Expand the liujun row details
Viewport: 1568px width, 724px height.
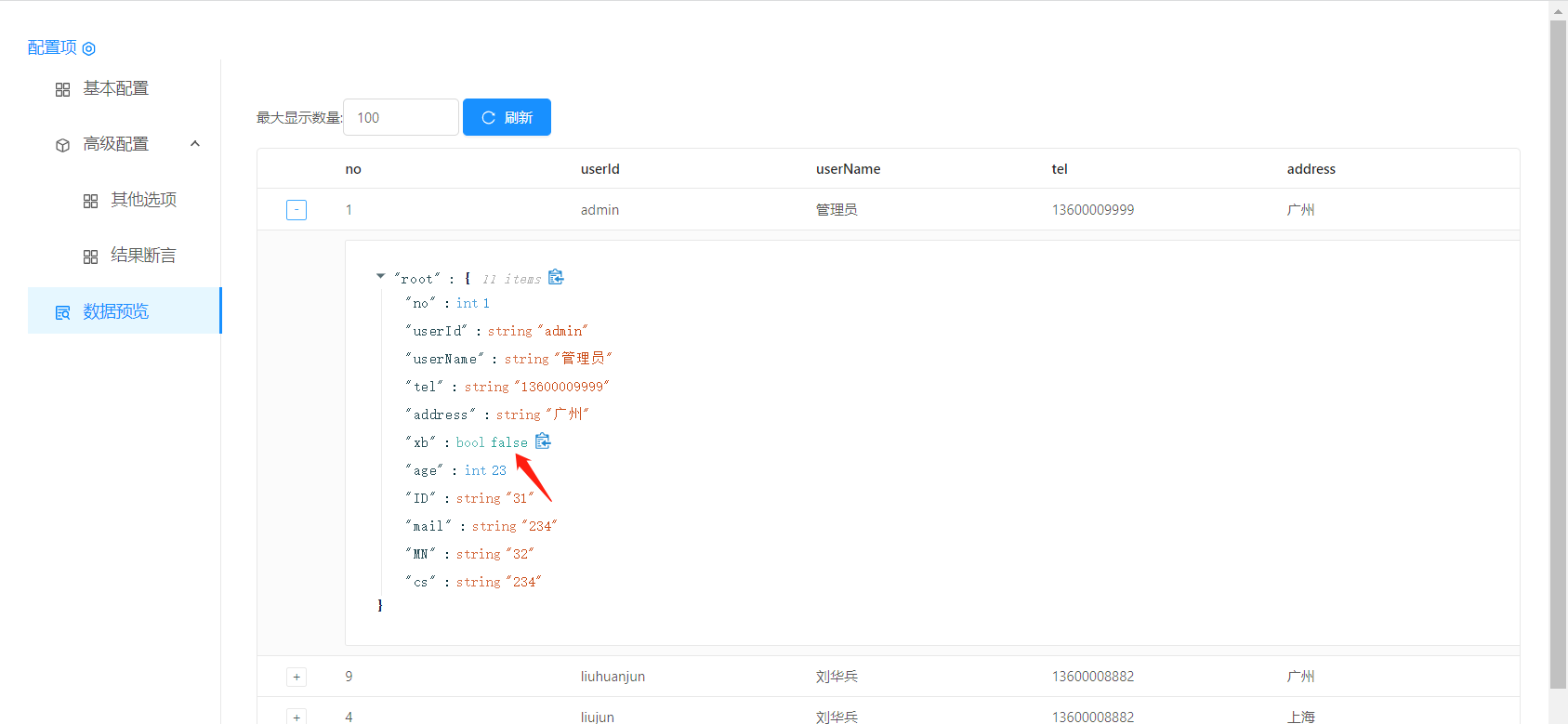point(296,716)
